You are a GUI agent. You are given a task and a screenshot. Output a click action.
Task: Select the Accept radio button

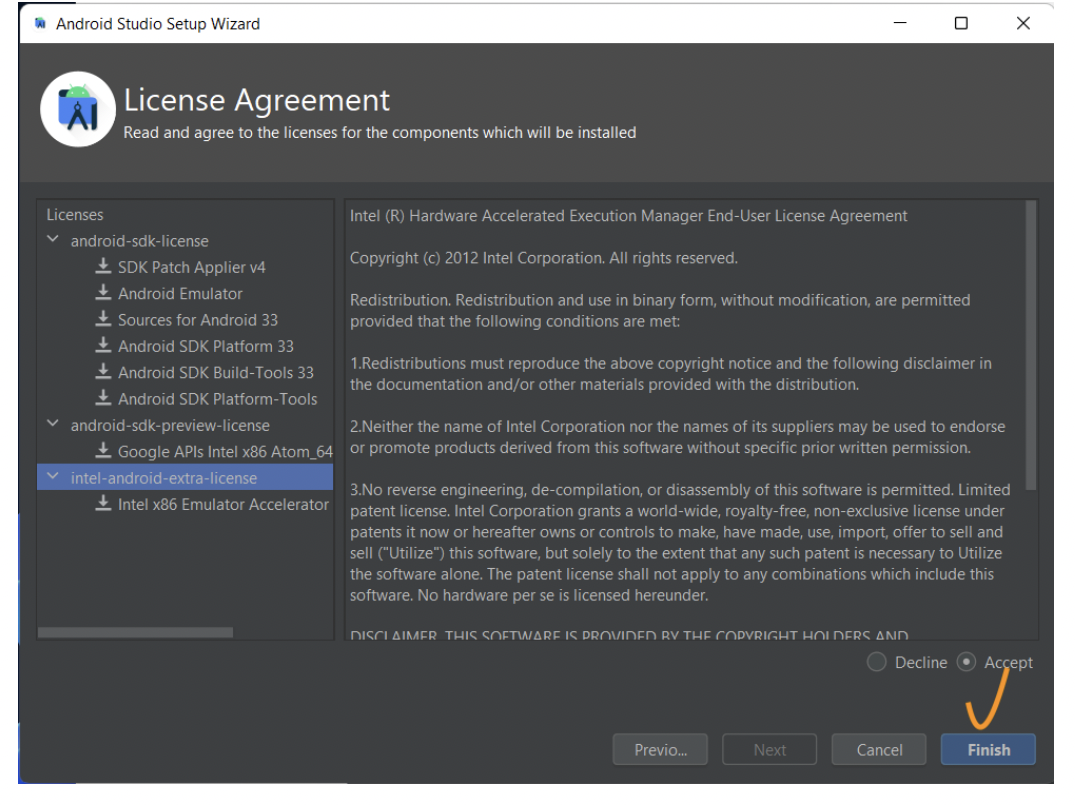coord(966,662)
